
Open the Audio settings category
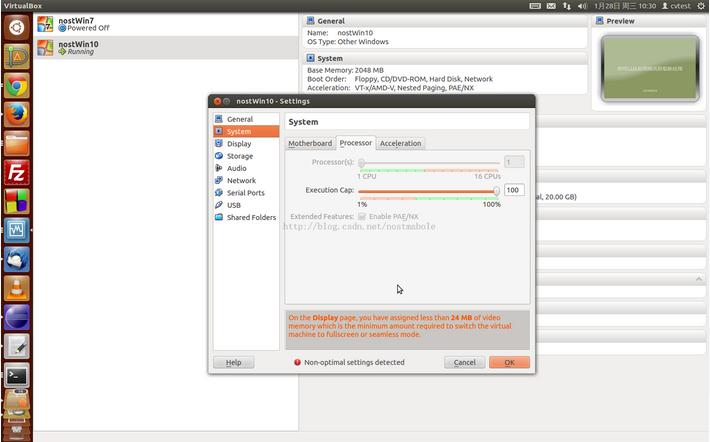click(x=246, y=168)
